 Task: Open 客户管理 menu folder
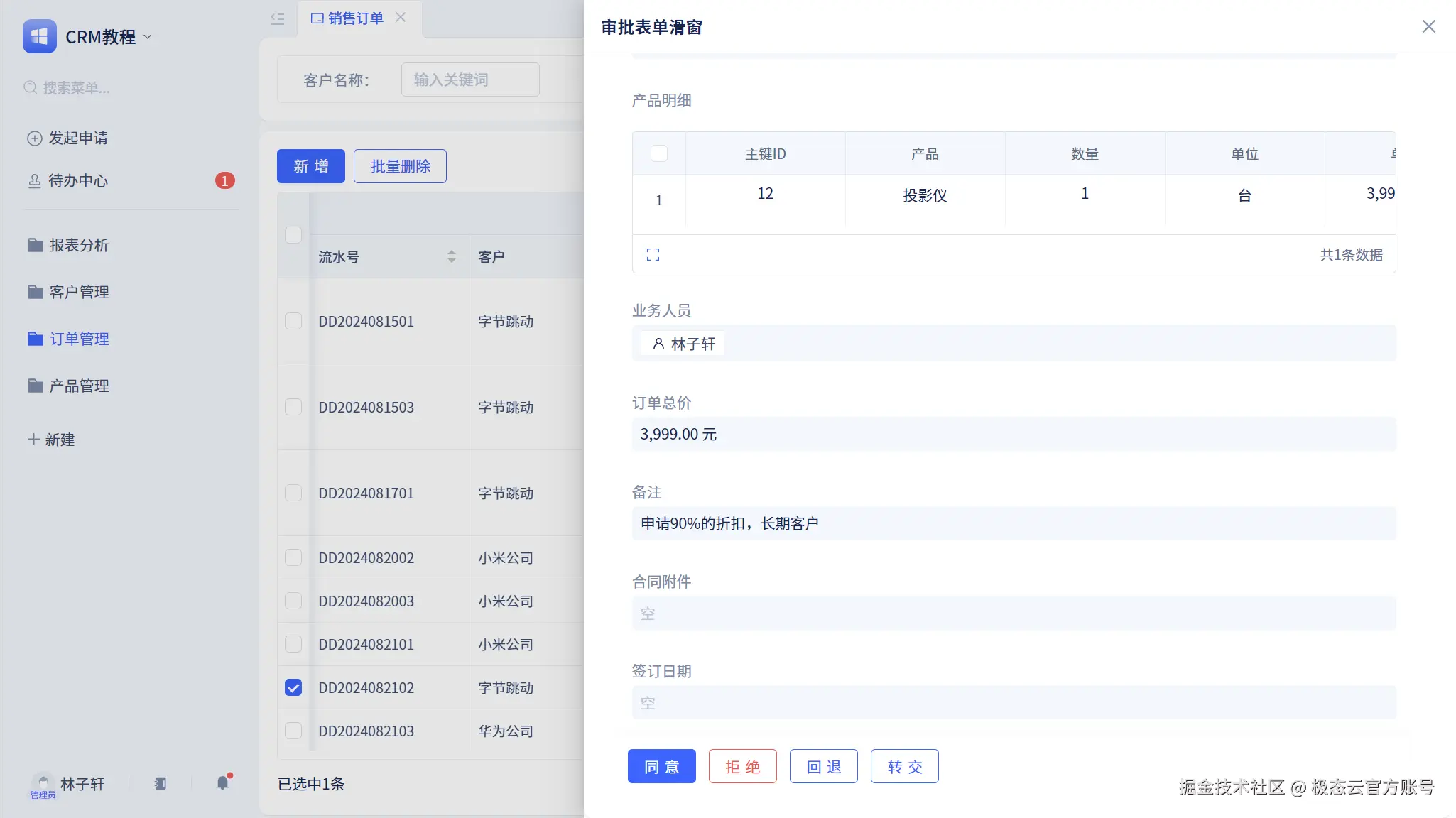point(78,293)
